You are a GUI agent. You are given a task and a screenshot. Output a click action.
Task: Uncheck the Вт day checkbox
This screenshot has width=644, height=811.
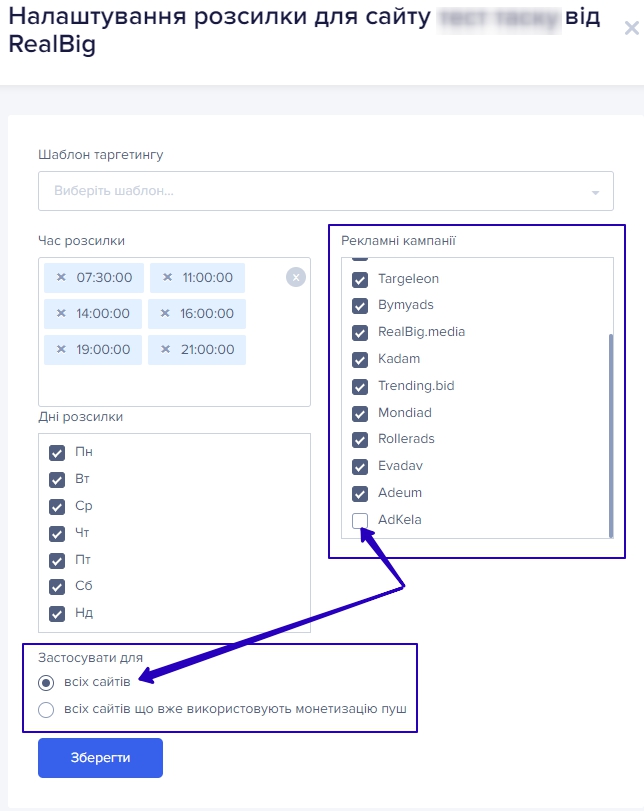(x=57, y=479)
